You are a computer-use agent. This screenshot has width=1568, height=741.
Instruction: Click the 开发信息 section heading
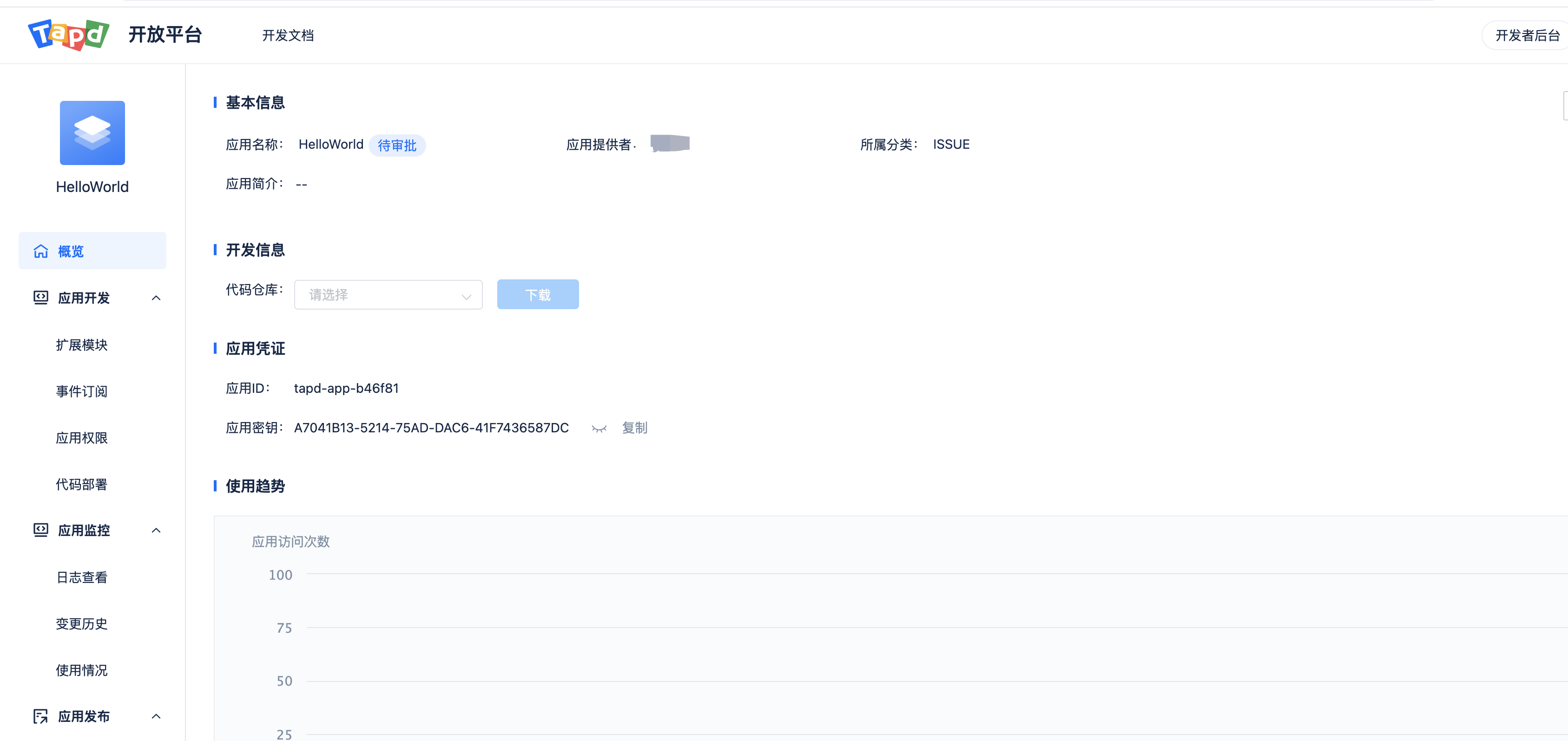256,250
